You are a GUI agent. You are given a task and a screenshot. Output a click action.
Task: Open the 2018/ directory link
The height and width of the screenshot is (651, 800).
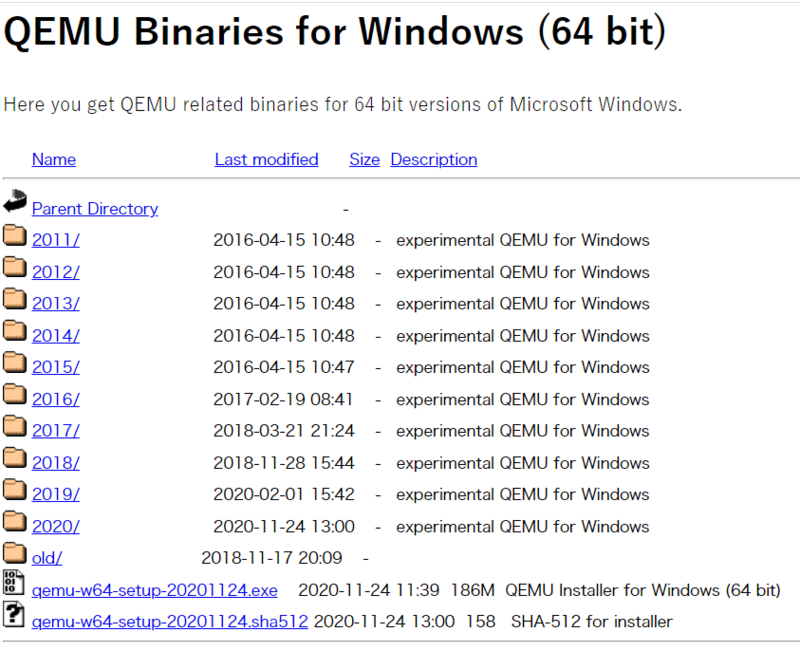click(x=56, y=463)
